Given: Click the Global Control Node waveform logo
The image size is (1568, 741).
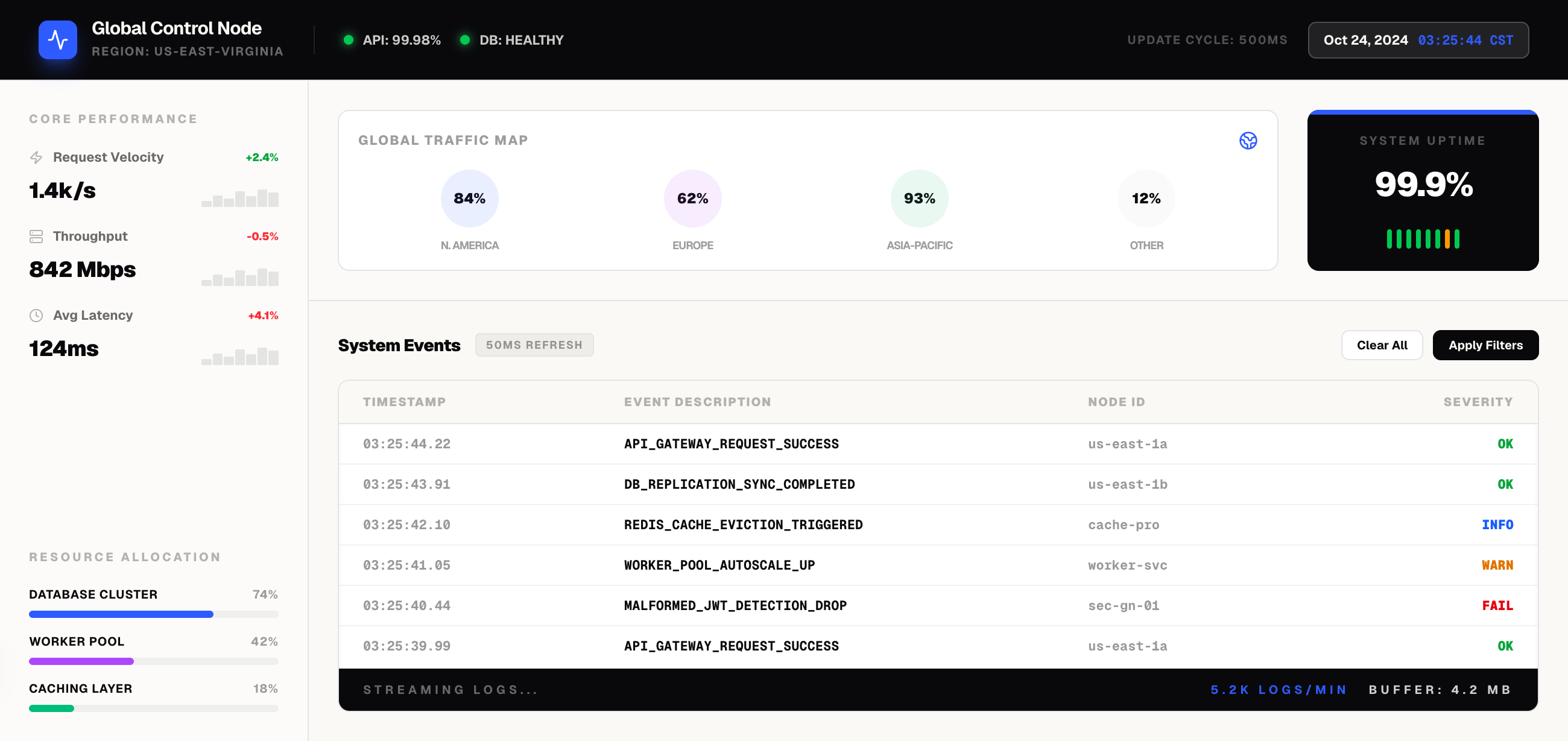Looking at the screenshot, I should tap(58, 40).
